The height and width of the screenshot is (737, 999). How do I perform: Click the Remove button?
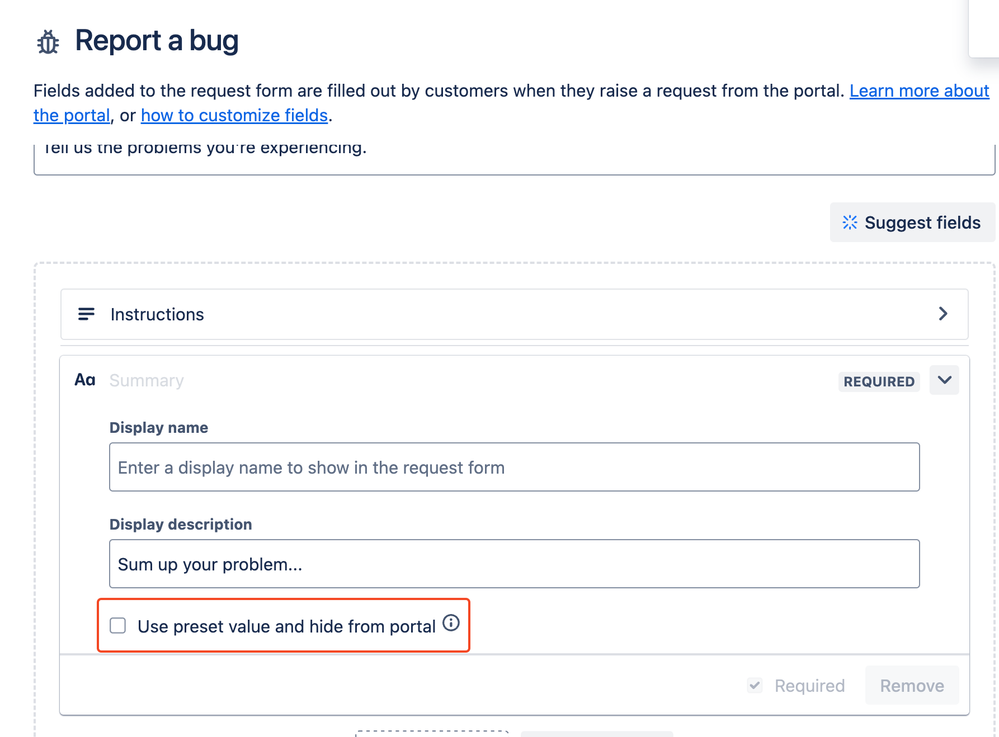[x=912, y=685]
